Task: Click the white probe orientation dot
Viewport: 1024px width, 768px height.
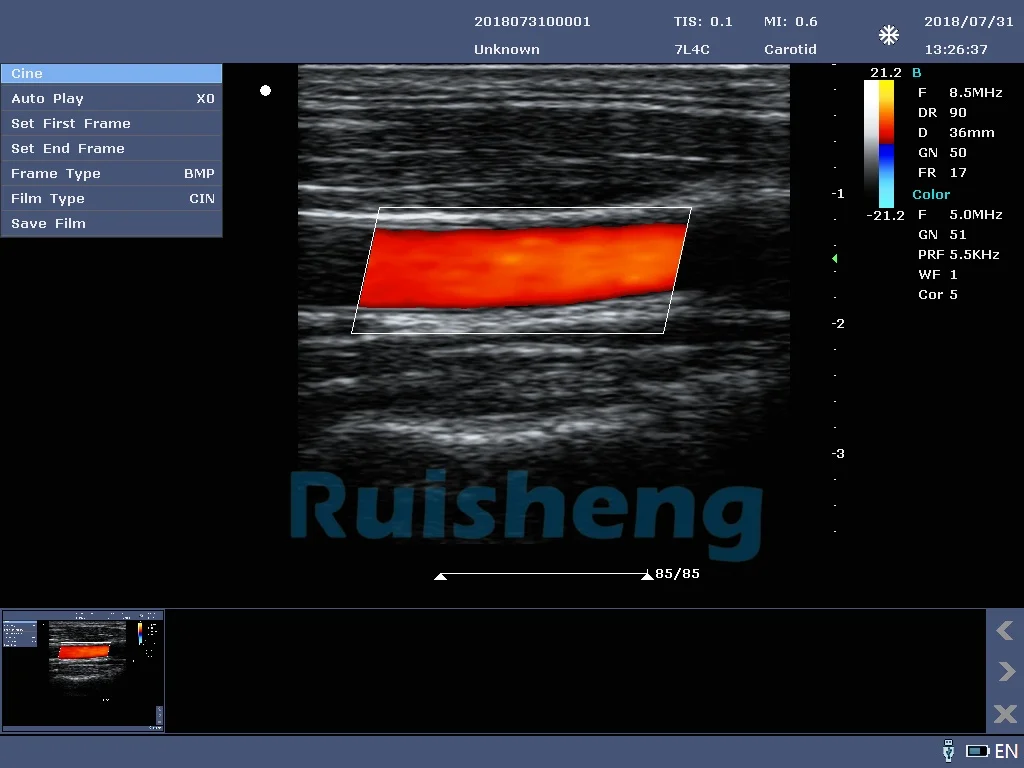Action: (265, 91)
